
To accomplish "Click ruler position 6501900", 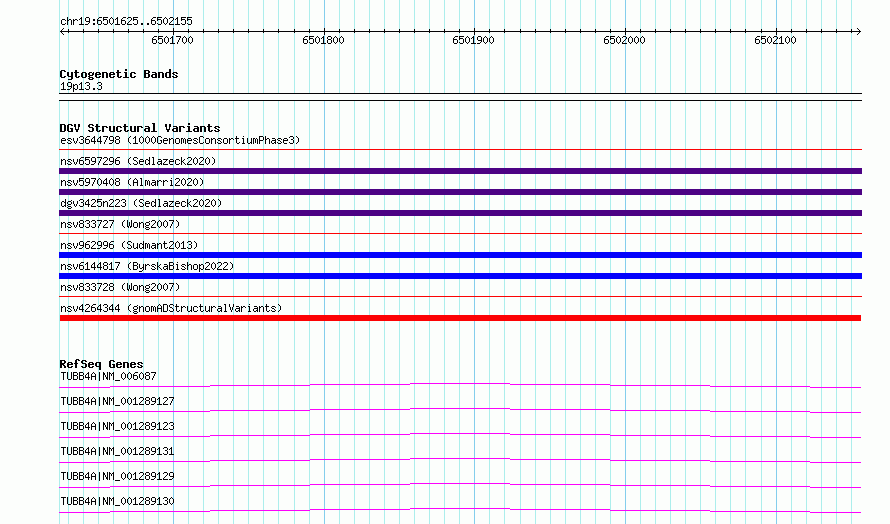I will (x=473, y=40).
